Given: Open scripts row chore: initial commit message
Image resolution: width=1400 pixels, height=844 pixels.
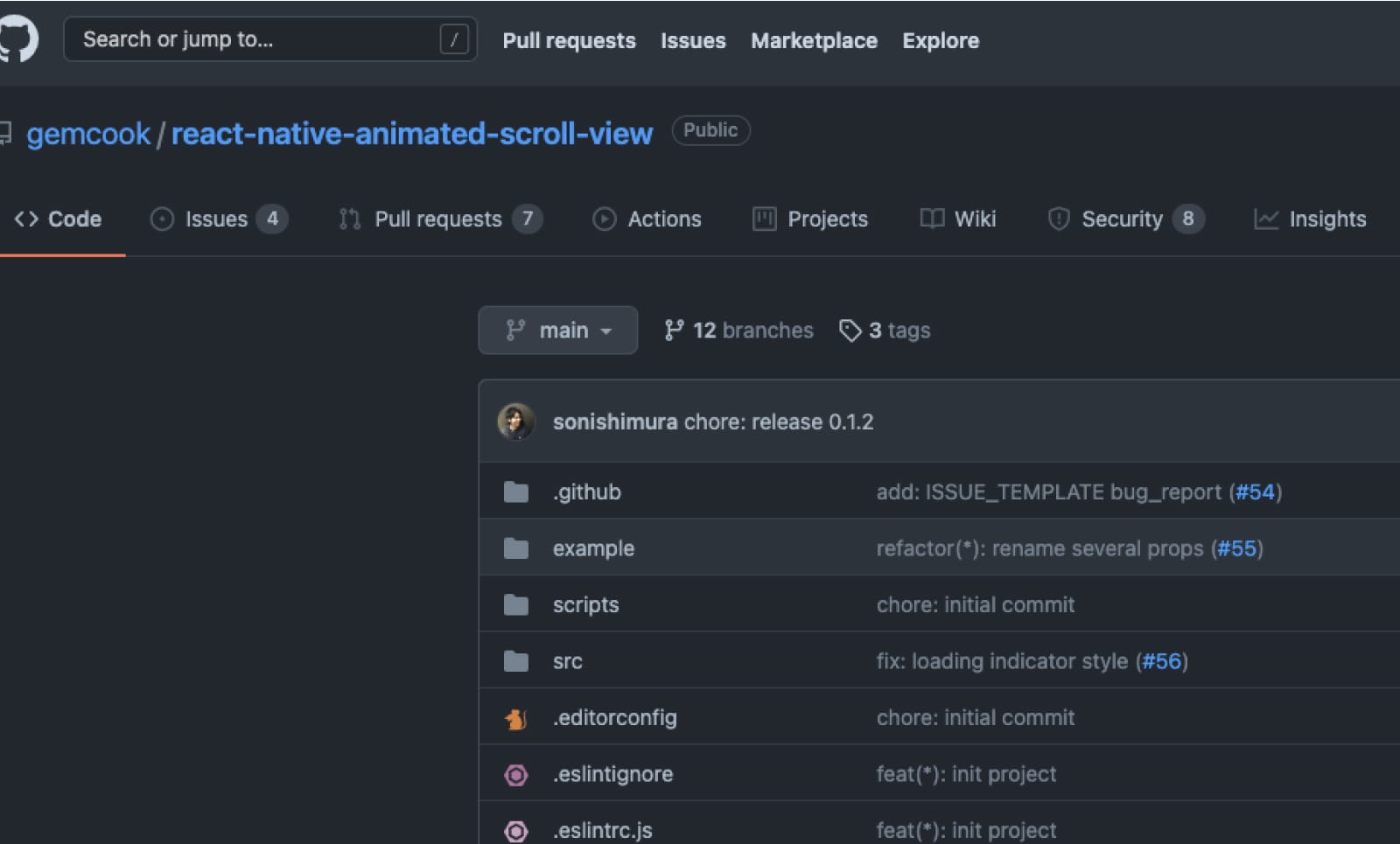Looking at the screenshot, I should (x=976, y=604).
